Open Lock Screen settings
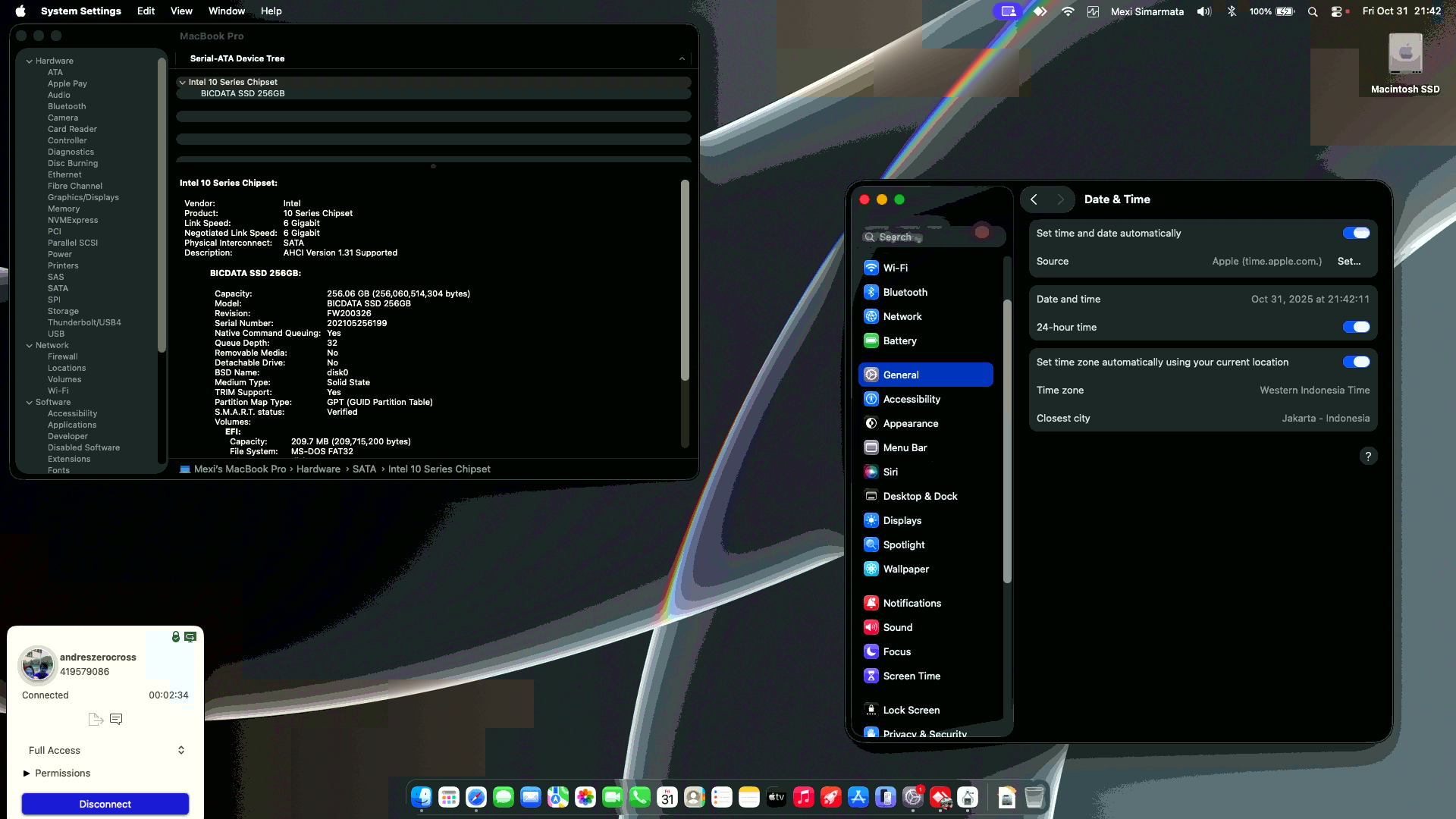Viewport: 1456px width, 819px height. [925, 710]
